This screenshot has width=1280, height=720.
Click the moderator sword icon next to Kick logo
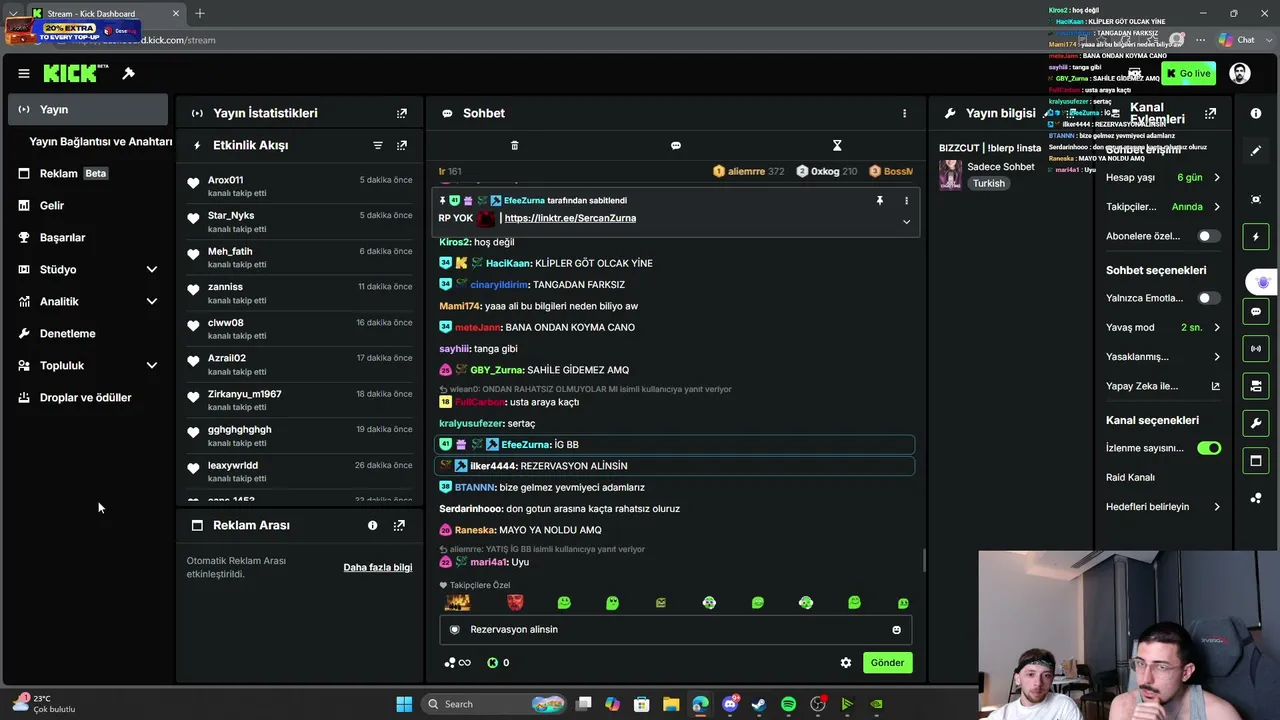[128, 73]
